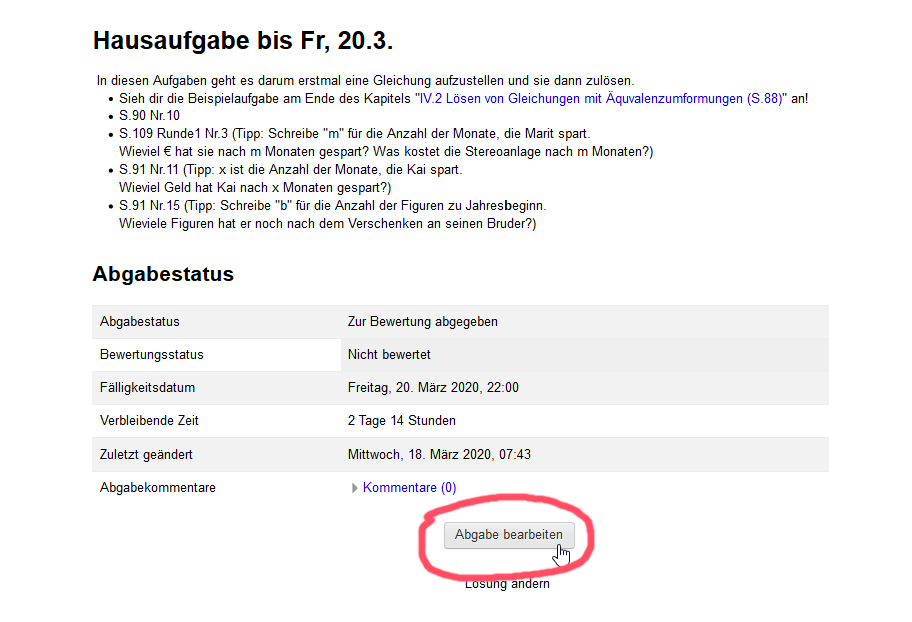The width and height of the screenshot is (912, 622).
Task: Click the Hausaufgabe bis Fr, 20.3. heading
Action: tap(243, 41)
